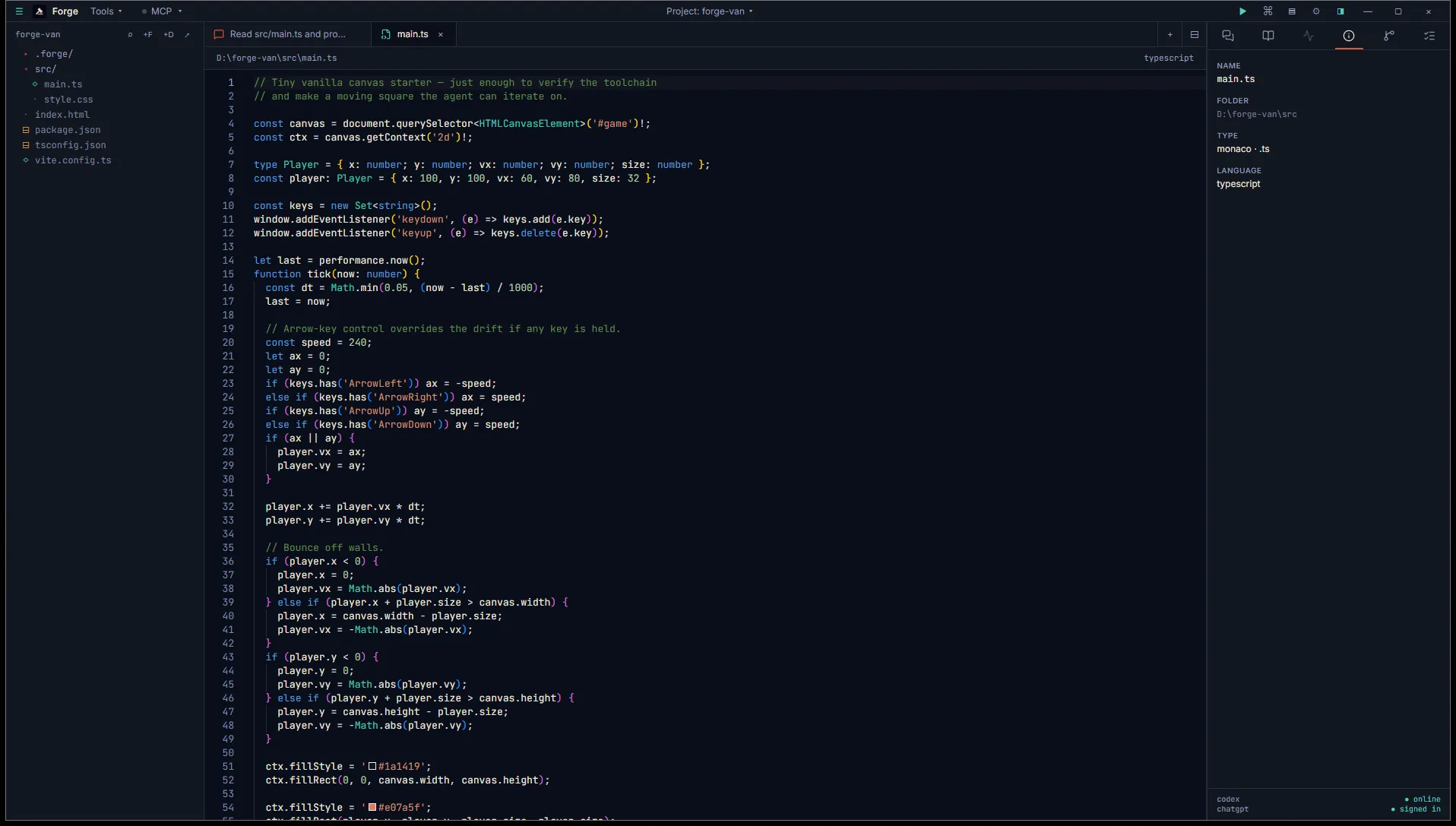Click the file path D:\forge-van\src\main.ts
The image size is (1456, 826).
click(277, 58)
